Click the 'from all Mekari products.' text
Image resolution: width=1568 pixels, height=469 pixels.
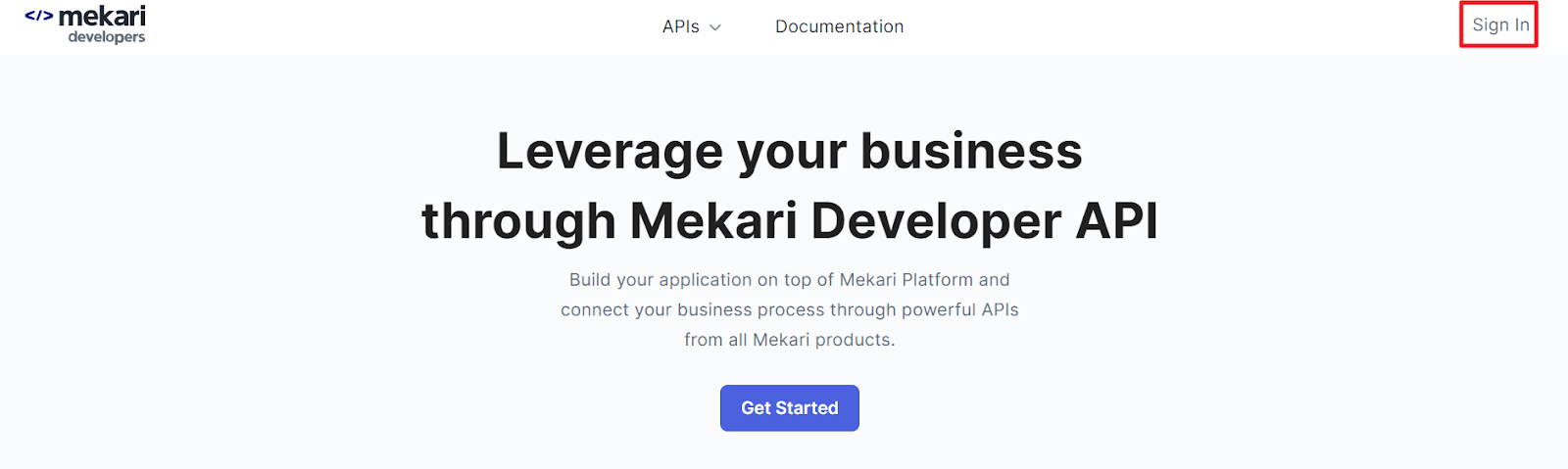click(790, 340)
